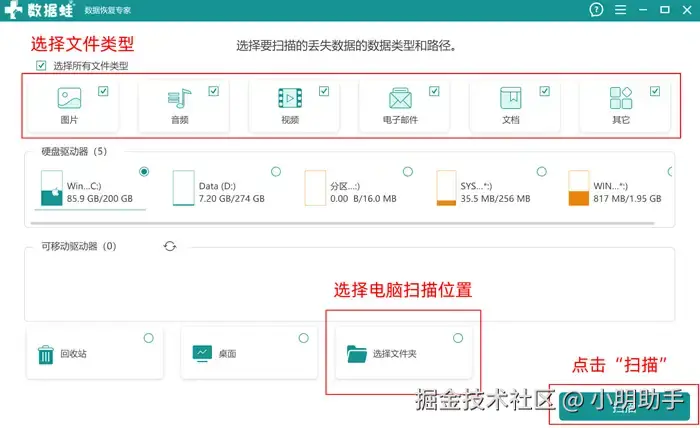Open the hamburger menu in title bar
This screenshot has height=428, width=700.
tap(620, 9)
